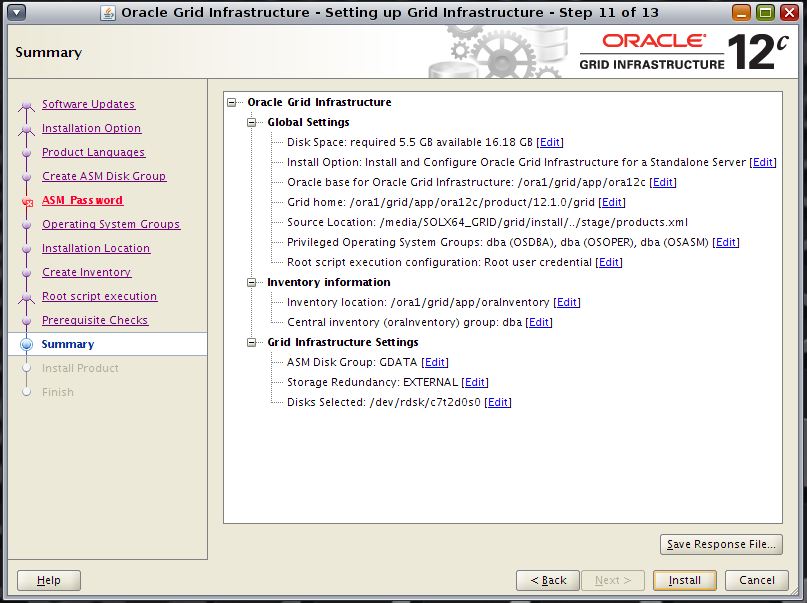
Task: Go to Operating System Groups step
Action: pyautogui.click(x=111, y=224)
